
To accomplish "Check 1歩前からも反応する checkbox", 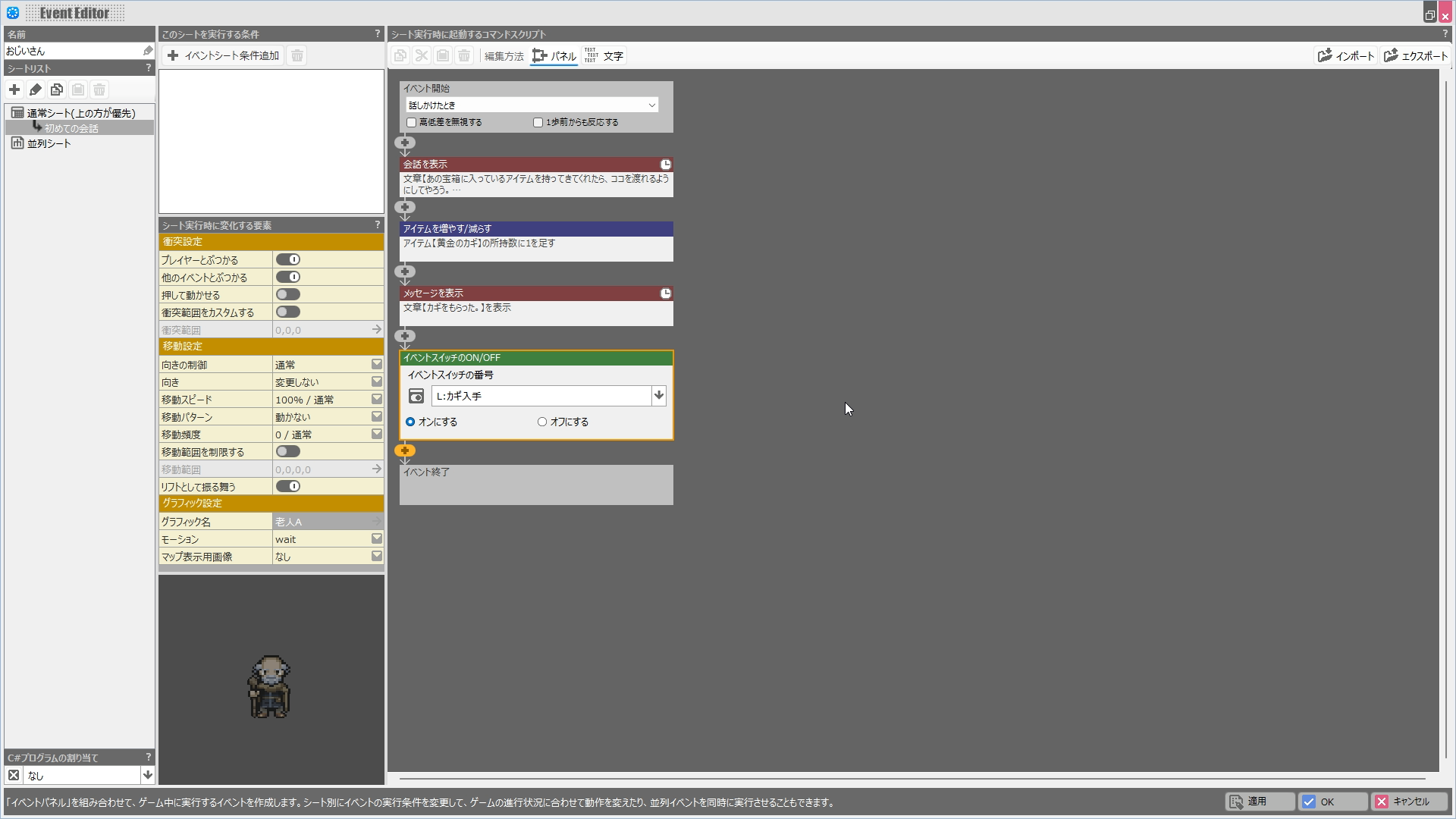I will pyautogui.click(x=538, y=122).
